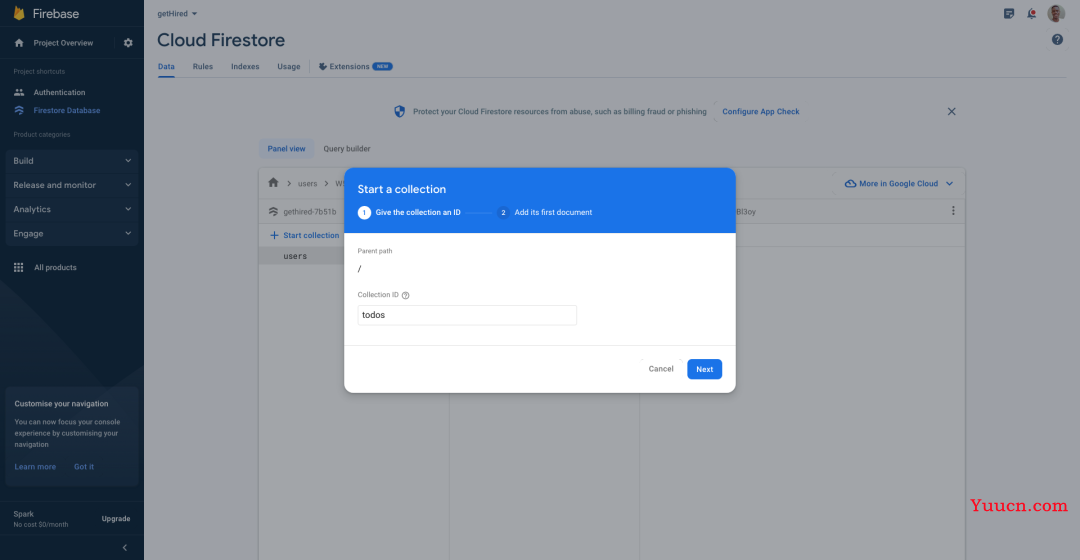Open the More in Google Cloud dropdown
Viewport: 1080px width, 560px height.
click(899, 184)
